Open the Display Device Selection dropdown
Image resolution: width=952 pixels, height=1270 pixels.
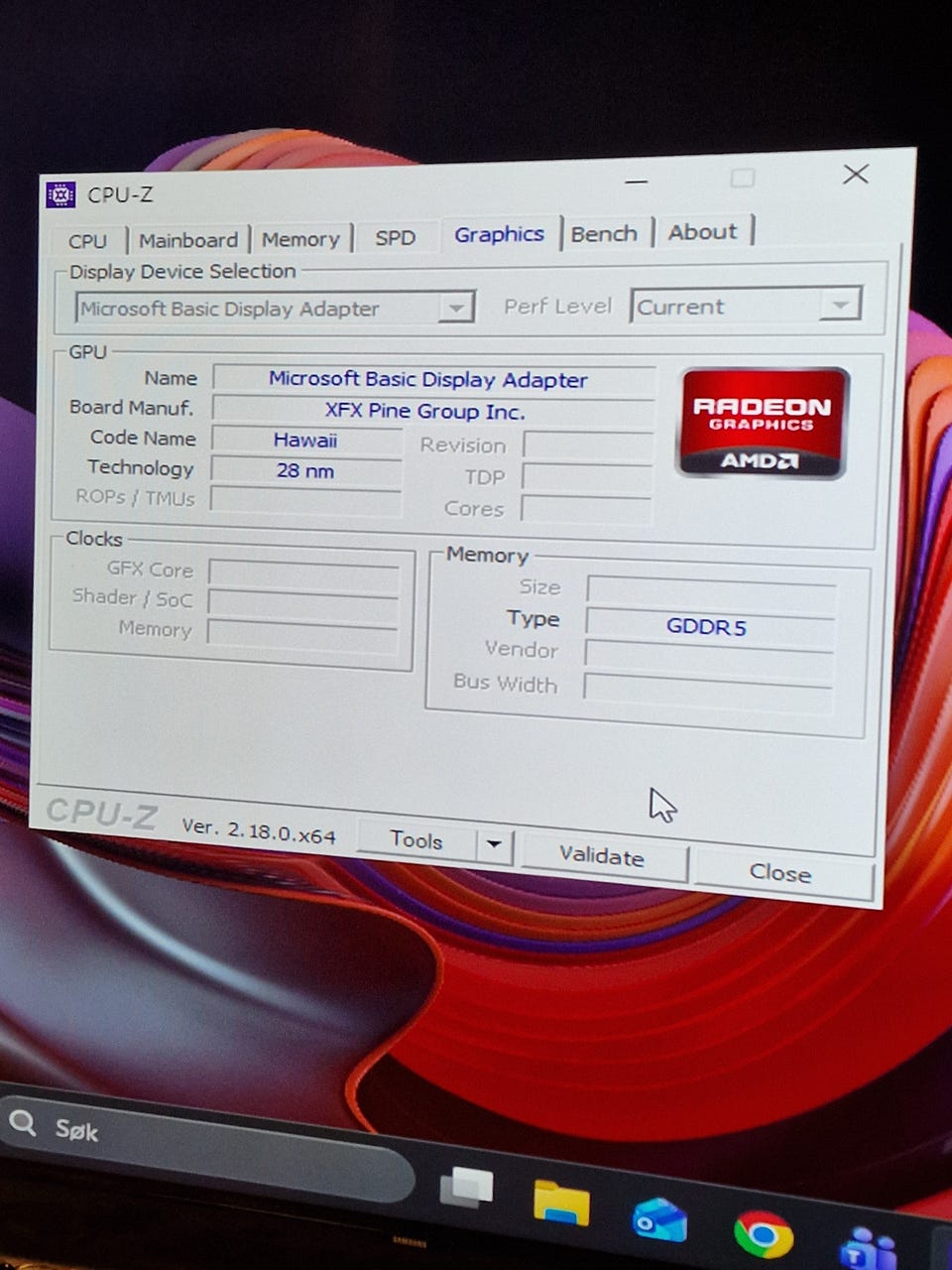coord(275,309)
